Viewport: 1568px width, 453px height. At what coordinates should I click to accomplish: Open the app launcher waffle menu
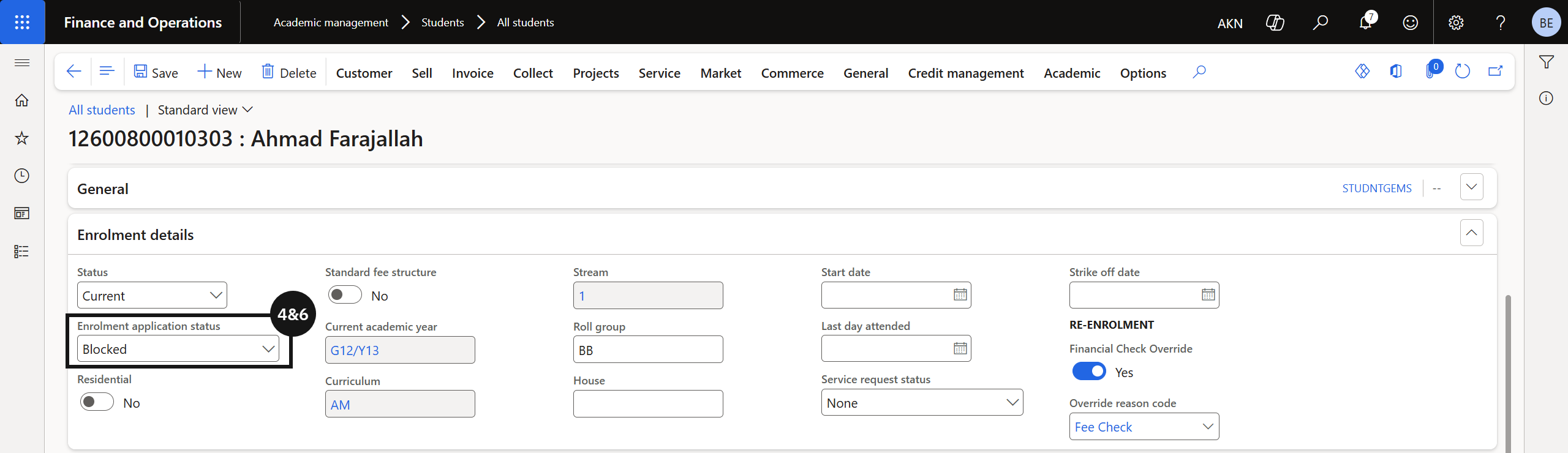coord(22,22)
